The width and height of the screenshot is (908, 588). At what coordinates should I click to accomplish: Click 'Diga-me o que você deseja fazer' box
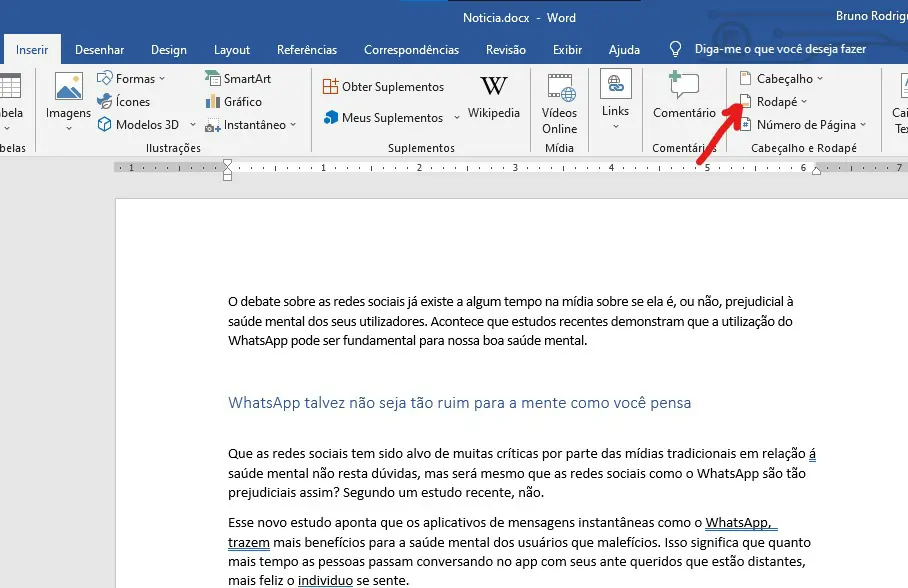780,49
